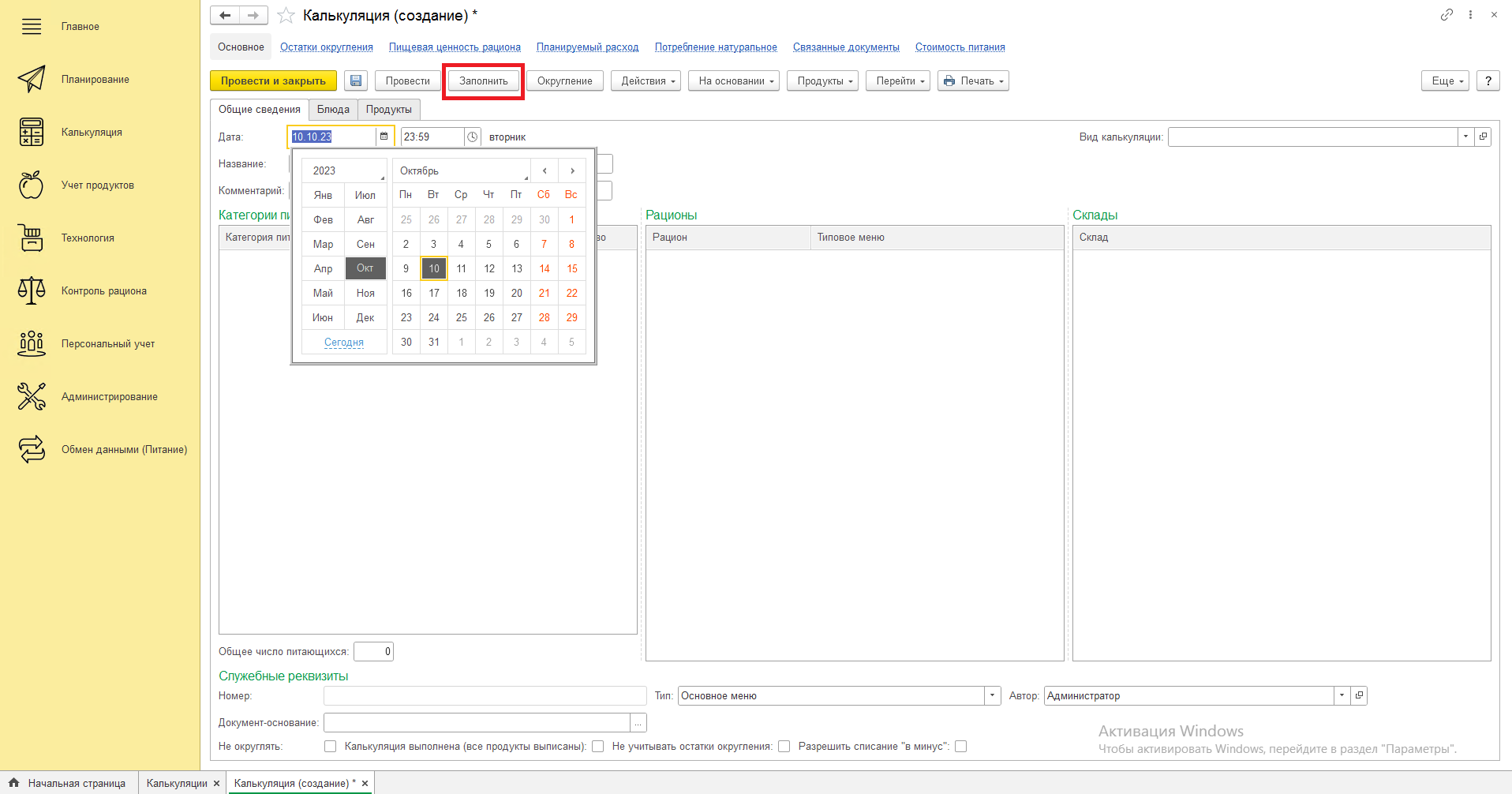Click the home icon for Начальная страница
The image size is (1512, 794).
click(14, 783)
